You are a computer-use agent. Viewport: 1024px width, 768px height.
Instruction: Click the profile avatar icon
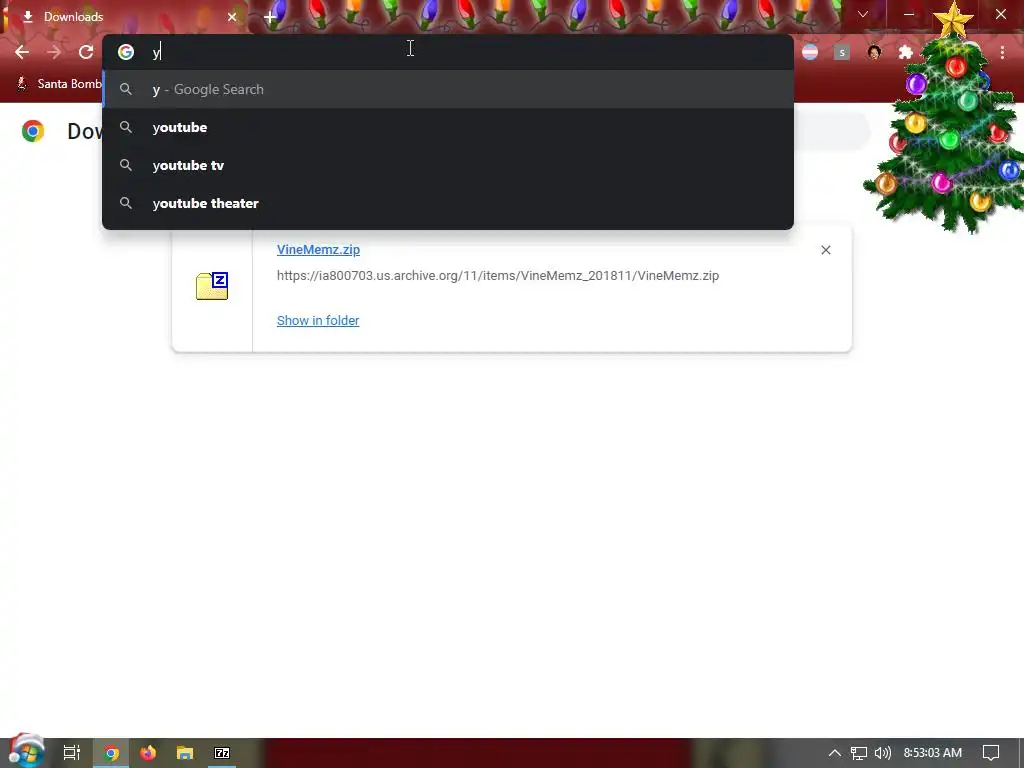[x=874, y=52]
